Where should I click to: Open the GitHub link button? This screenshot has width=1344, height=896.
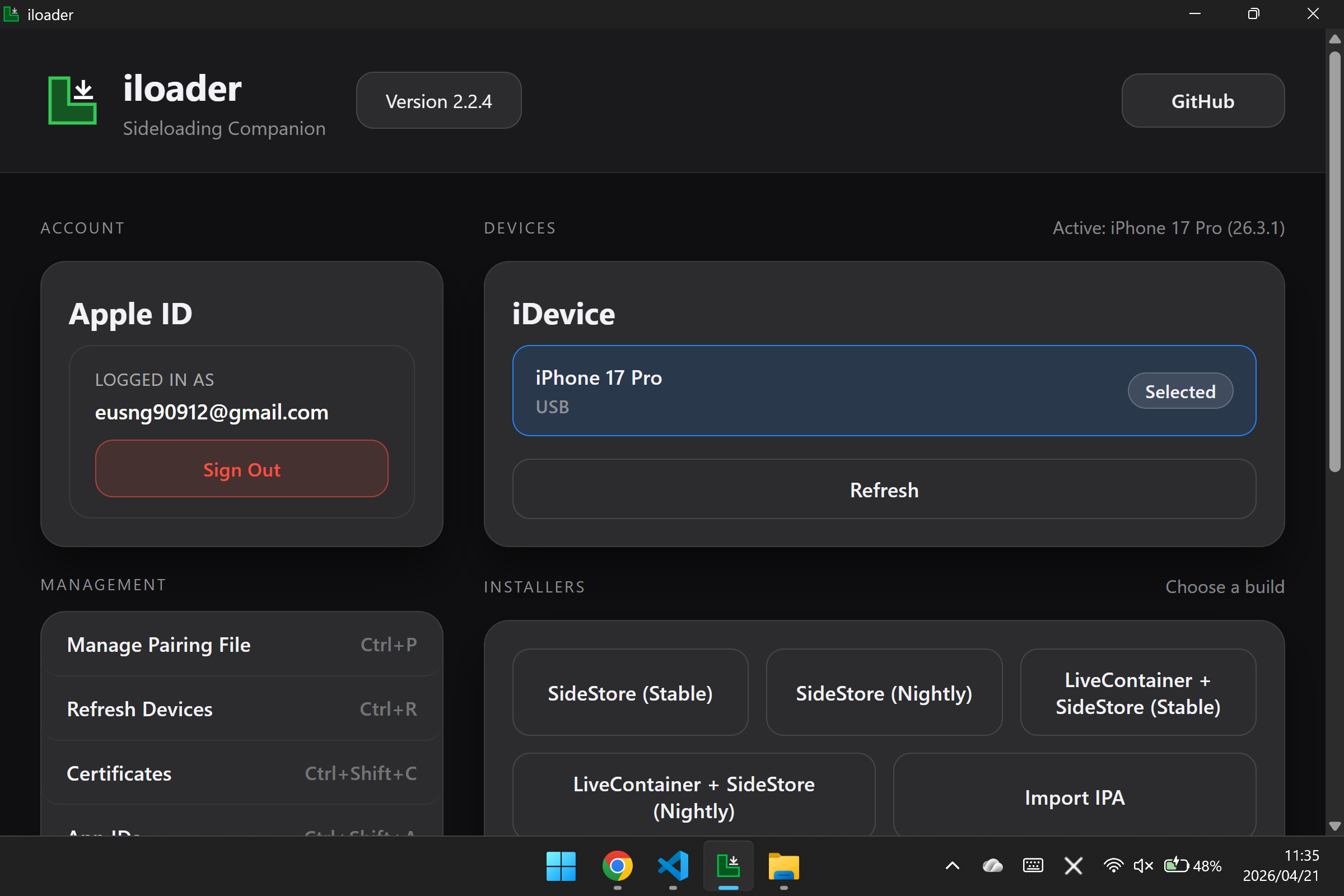tap(1203, 101)
